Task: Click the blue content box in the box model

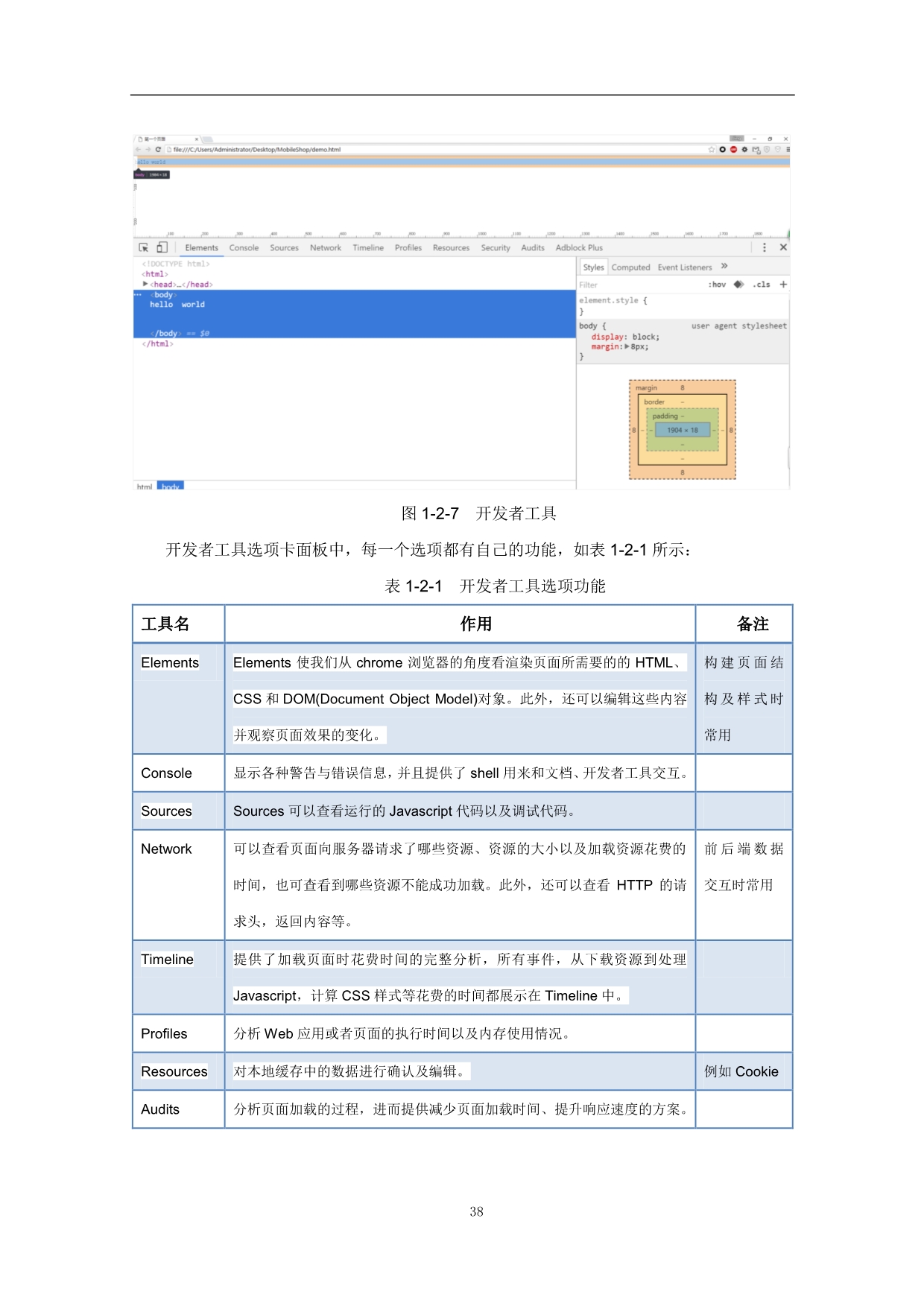Action: coord(682,430)
